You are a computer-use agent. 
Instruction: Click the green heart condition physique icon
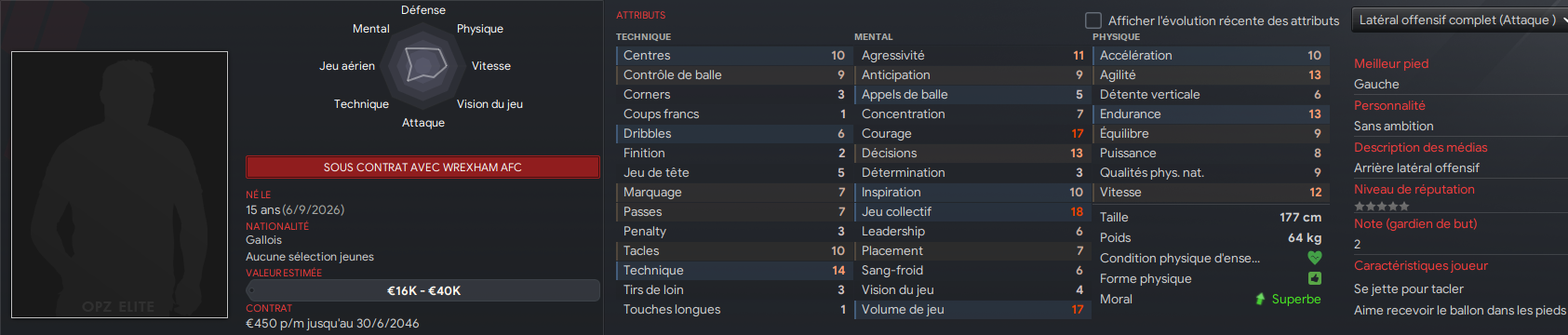click(1314, 258)
